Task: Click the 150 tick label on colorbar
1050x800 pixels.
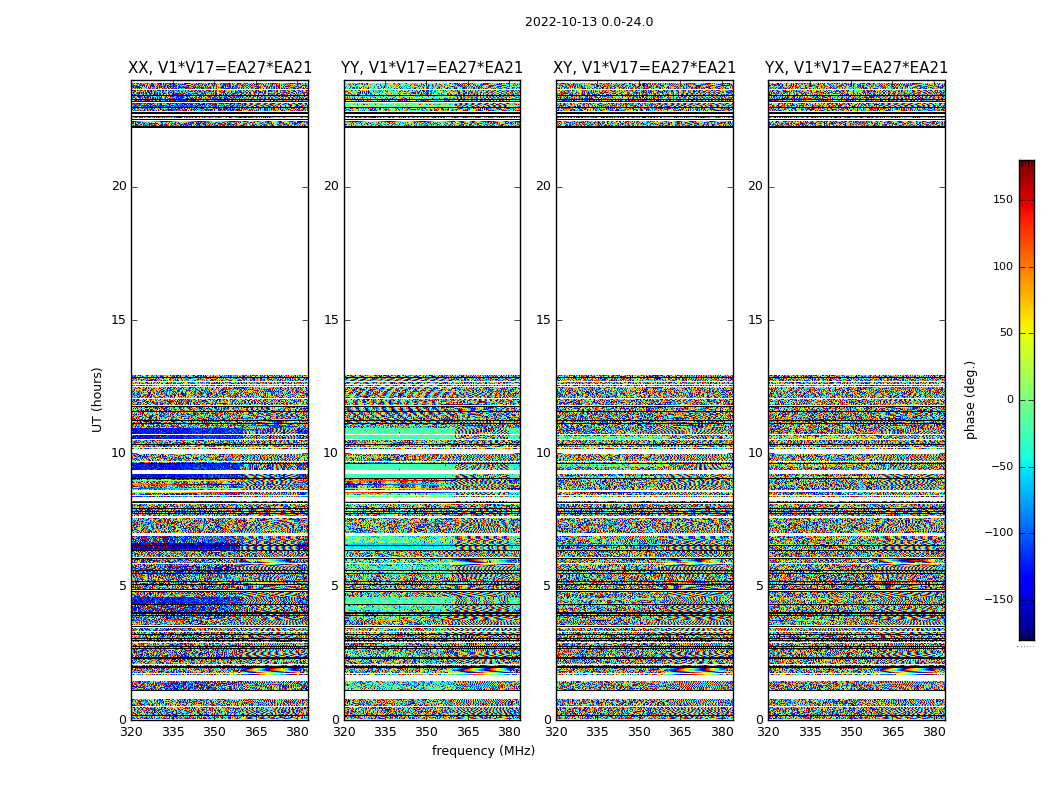Action: pyautogui.click(x=1003, y=199)
